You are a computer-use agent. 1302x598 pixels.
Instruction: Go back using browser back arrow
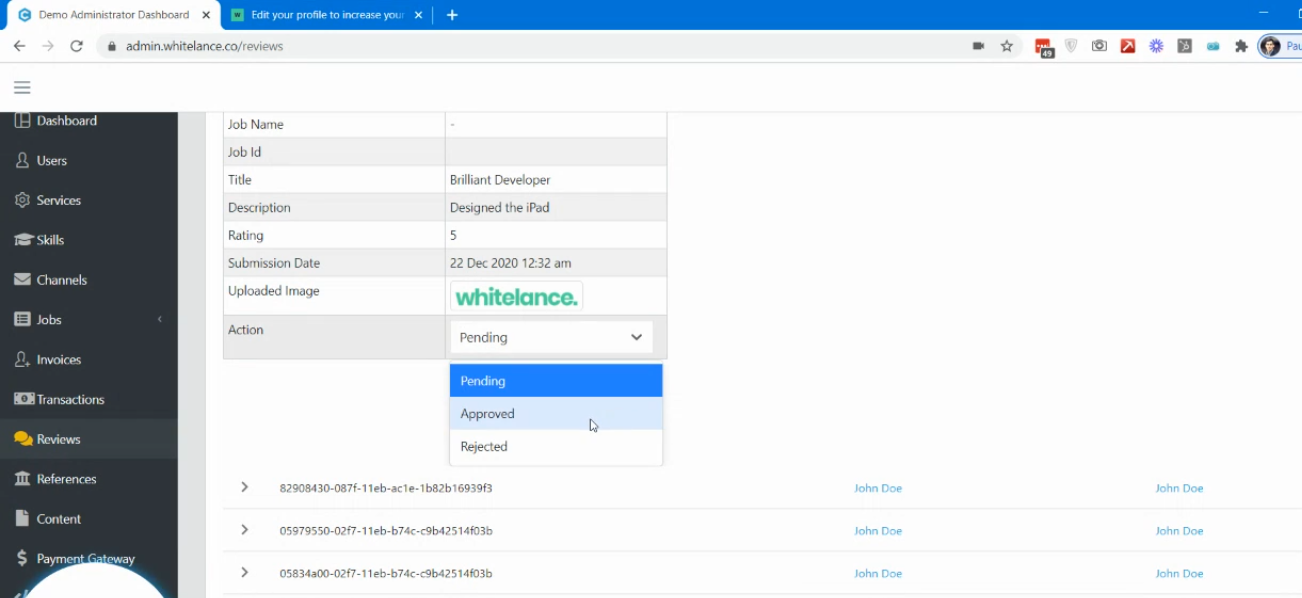pyautogui.click(x=19, y=46)
